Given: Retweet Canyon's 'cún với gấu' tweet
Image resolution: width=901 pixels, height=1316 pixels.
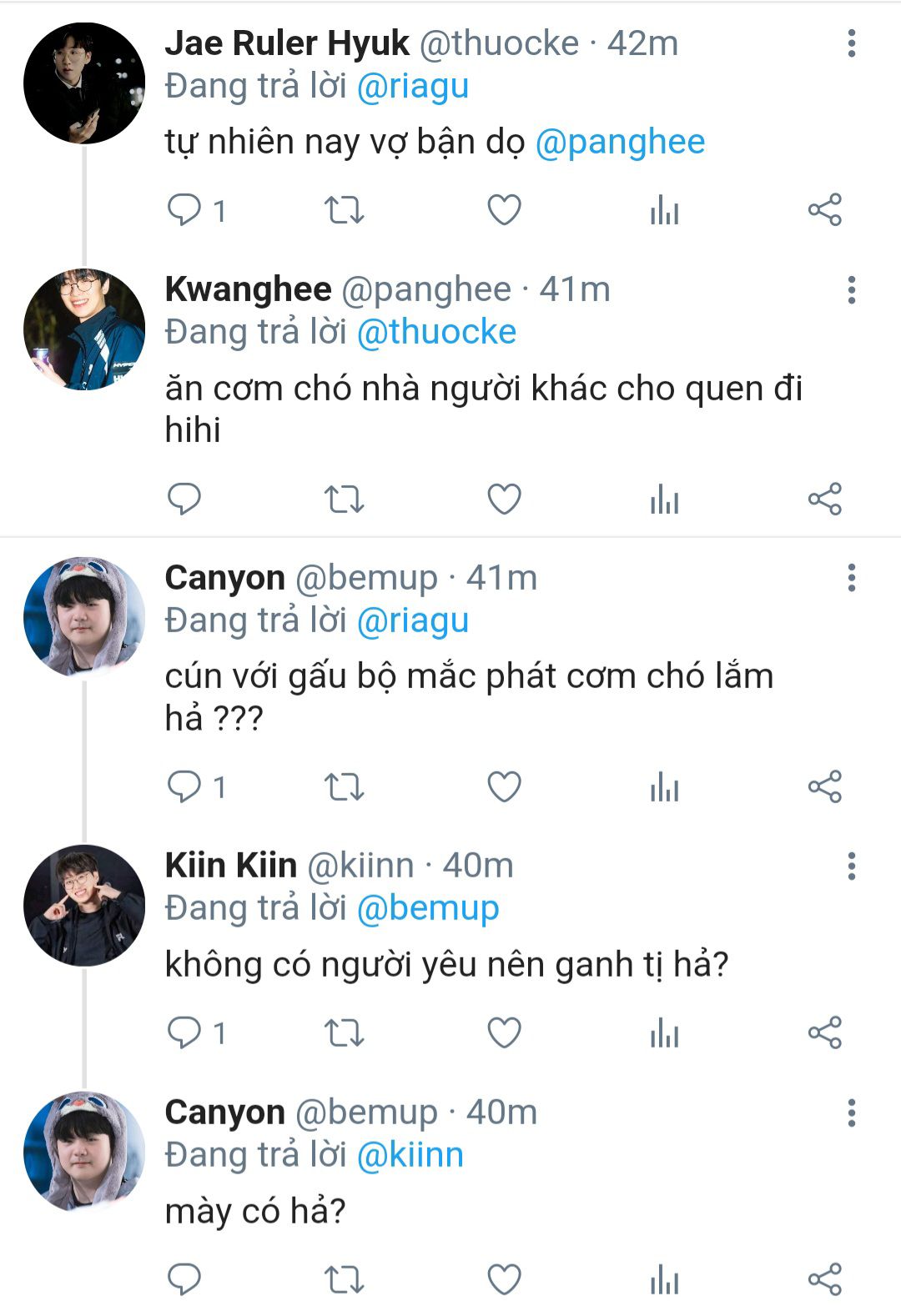Looking at the screenshot, I should tap(344, 787).
